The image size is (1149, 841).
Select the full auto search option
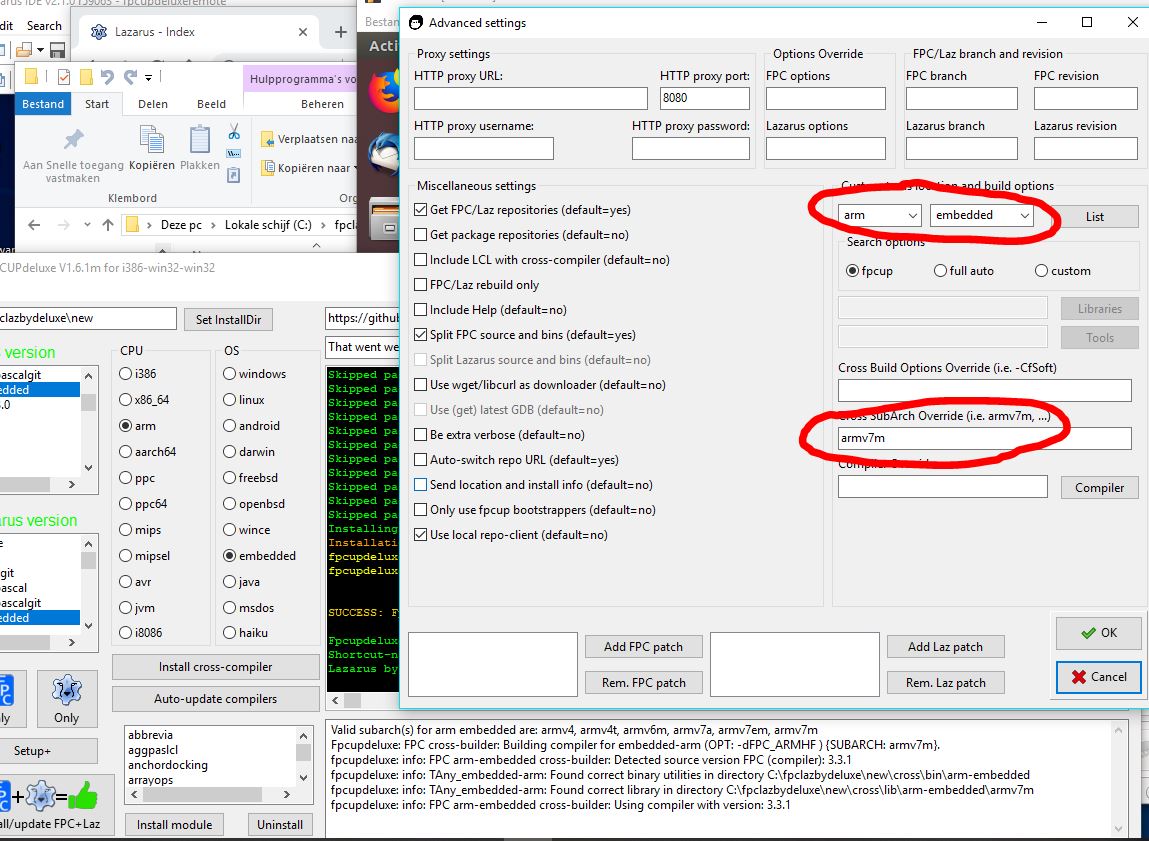click(x=941, y=271)
